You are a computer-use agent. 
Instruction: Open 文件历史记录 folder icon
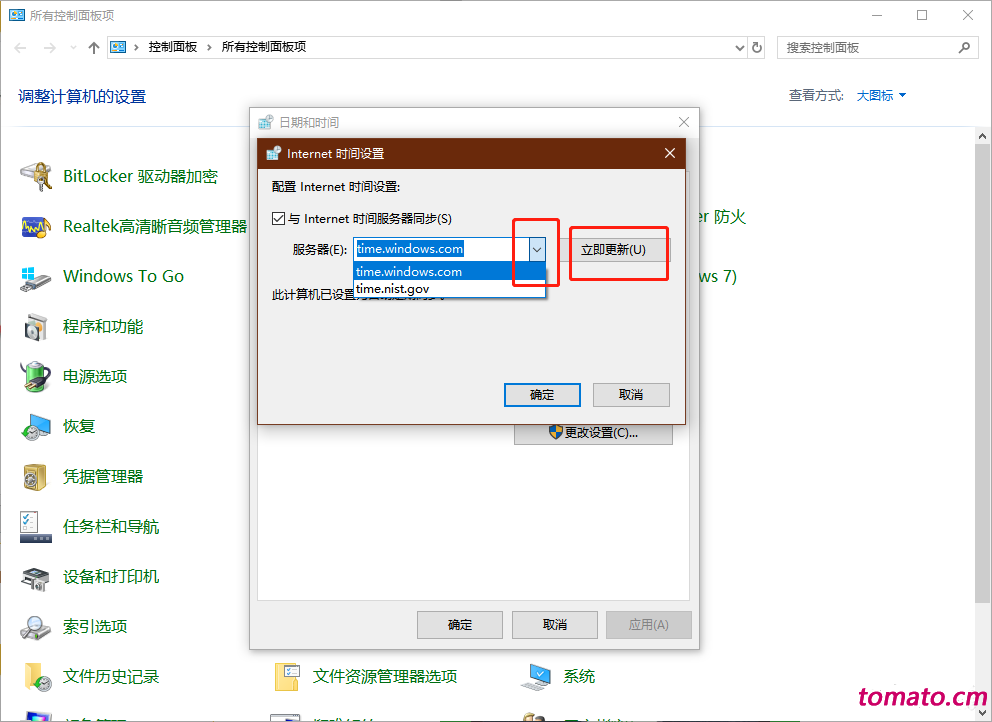click(38, 676)
